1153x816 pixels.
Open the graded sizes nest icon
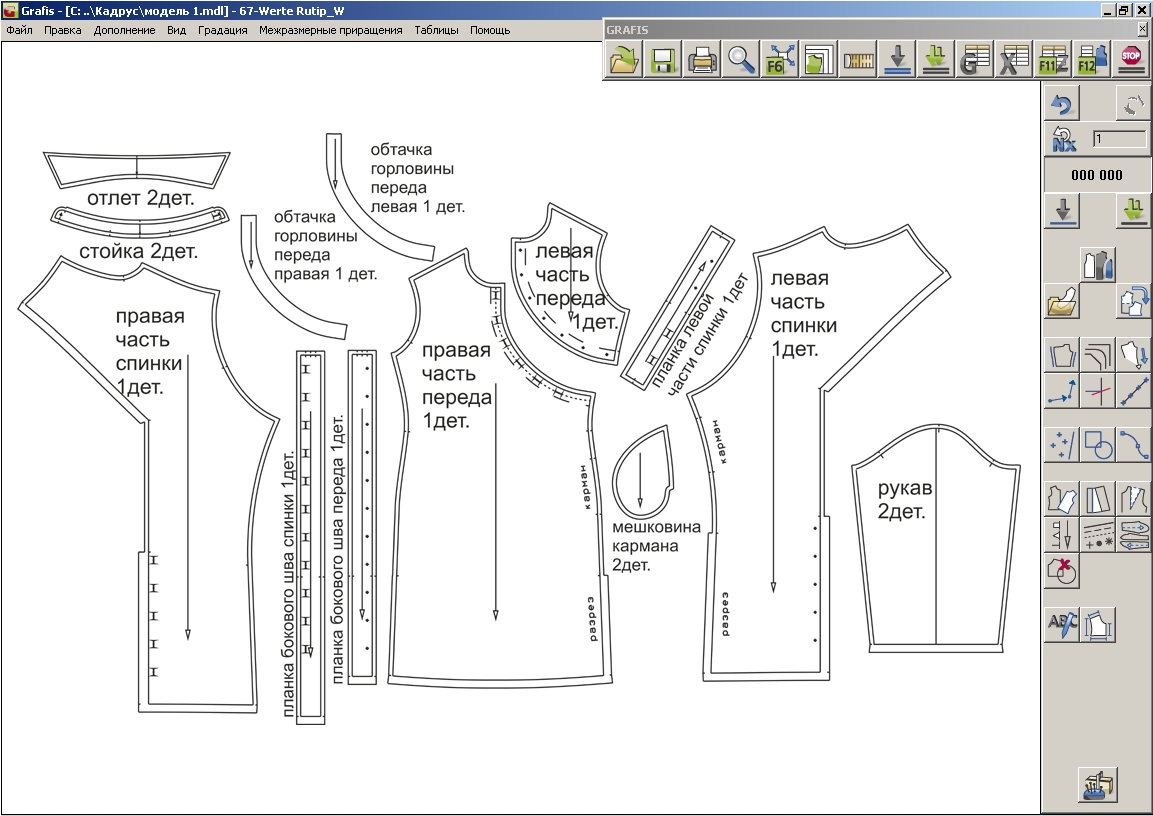click(818, 60)
